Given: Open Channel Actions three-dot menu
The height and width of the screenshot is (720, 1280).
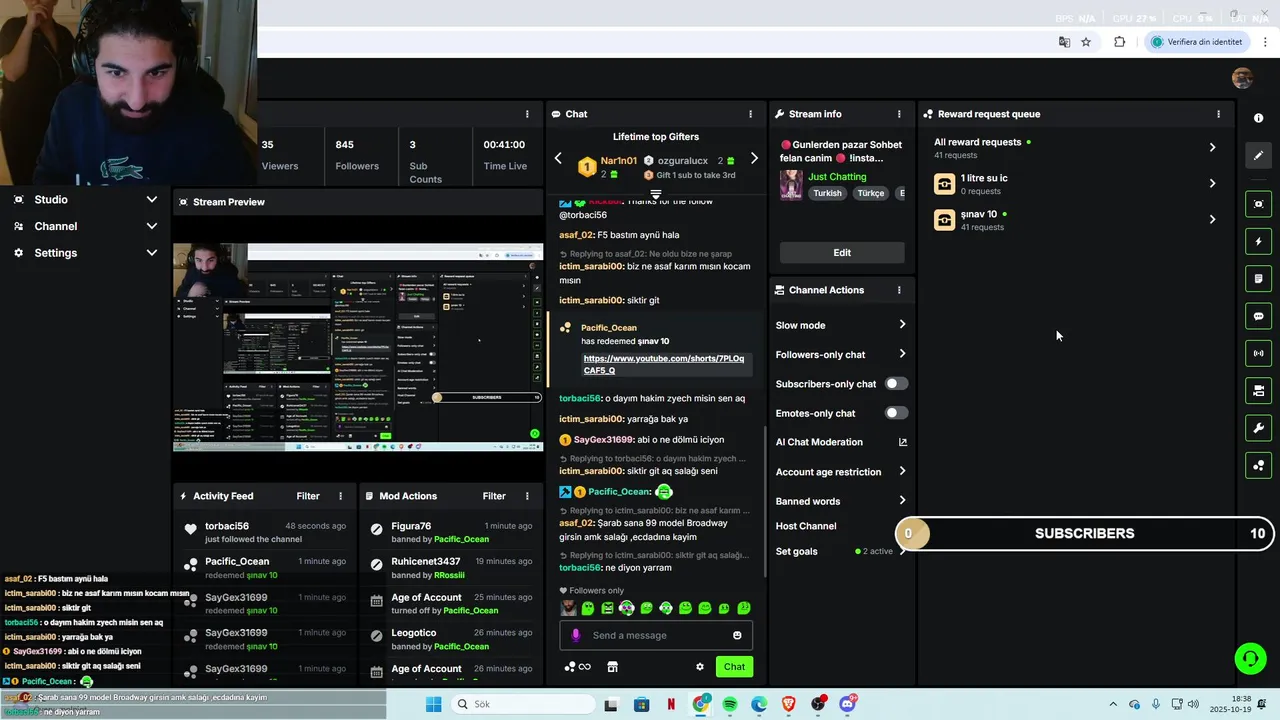Looking at the screenshot, I should (x=899, y=290).
